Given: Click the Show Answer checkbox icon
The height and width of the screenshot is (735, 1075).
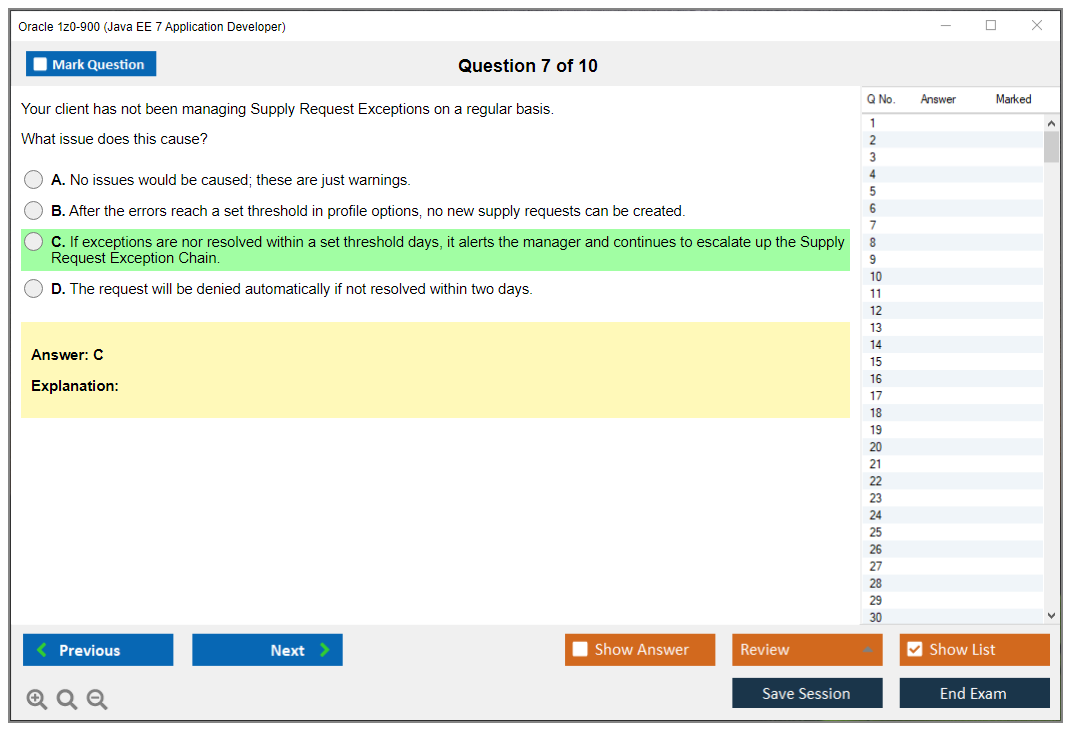Looking at the screenshot, I should coord(580,649).
